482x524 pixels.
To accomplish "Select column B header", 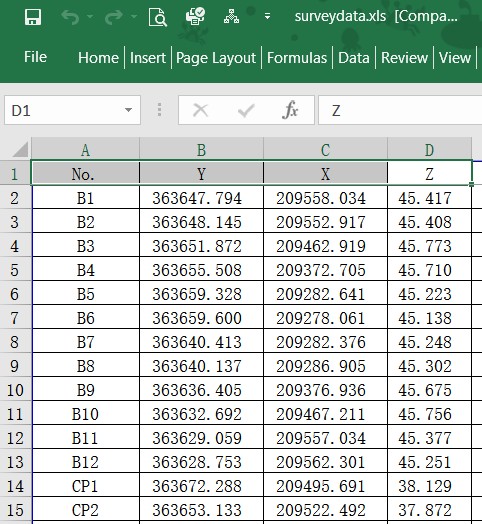I will [201, 149].
